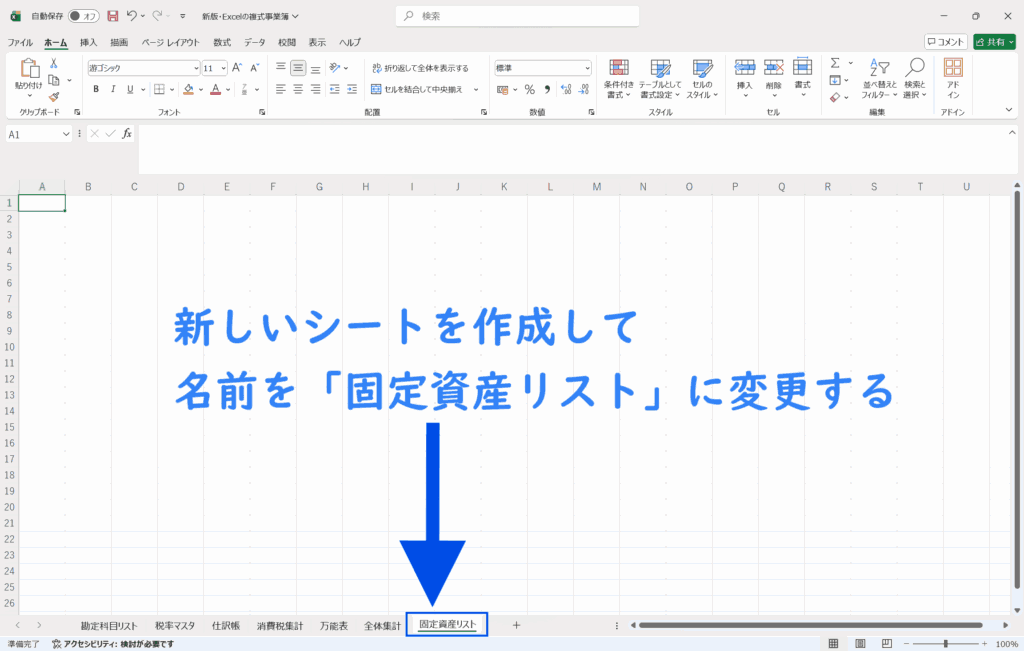This screenshot has width=1024, height=651.
Task: Click the Format Painter brush icon
Action: (54, 97)
